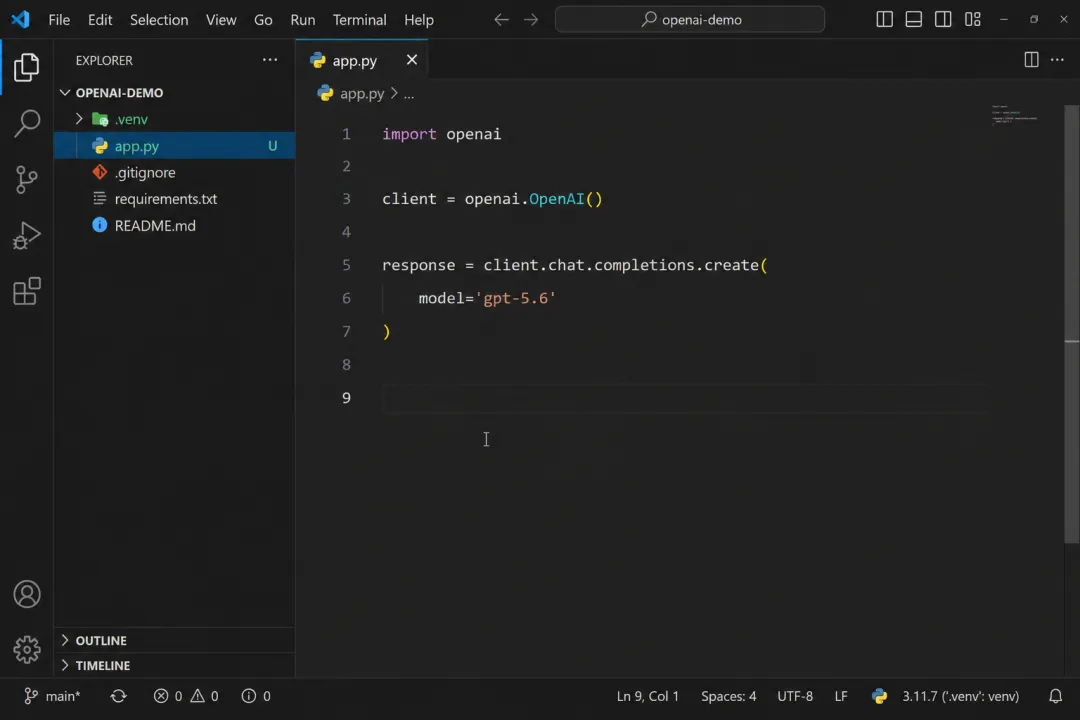Change indentation via Spaces: 4
The image size is (1080, 720).
[x=728, y=696]
